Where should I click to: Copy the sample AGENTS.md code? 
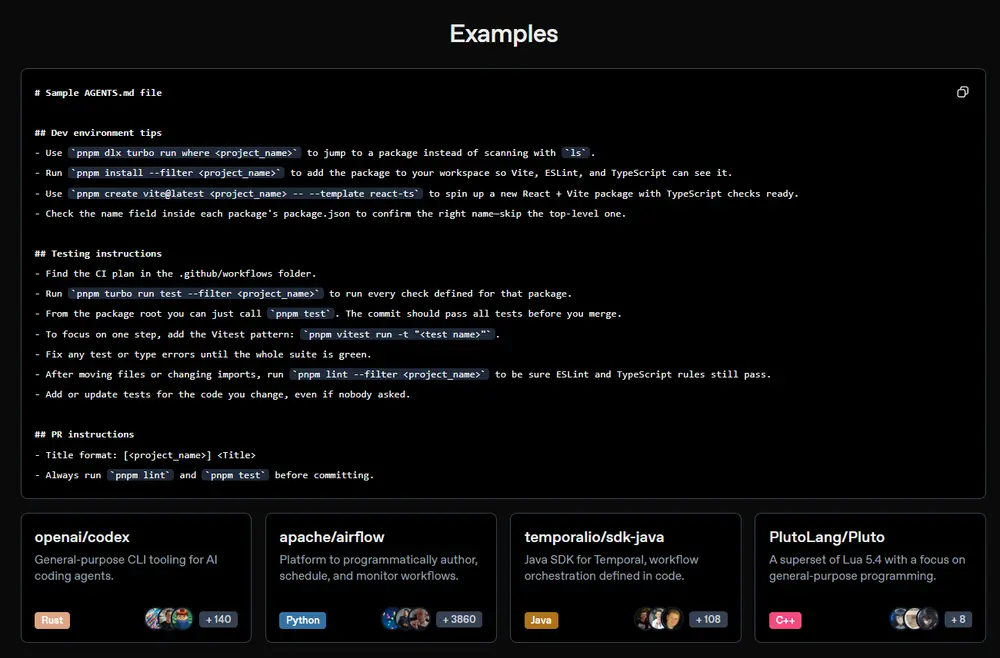pos(962,92)
